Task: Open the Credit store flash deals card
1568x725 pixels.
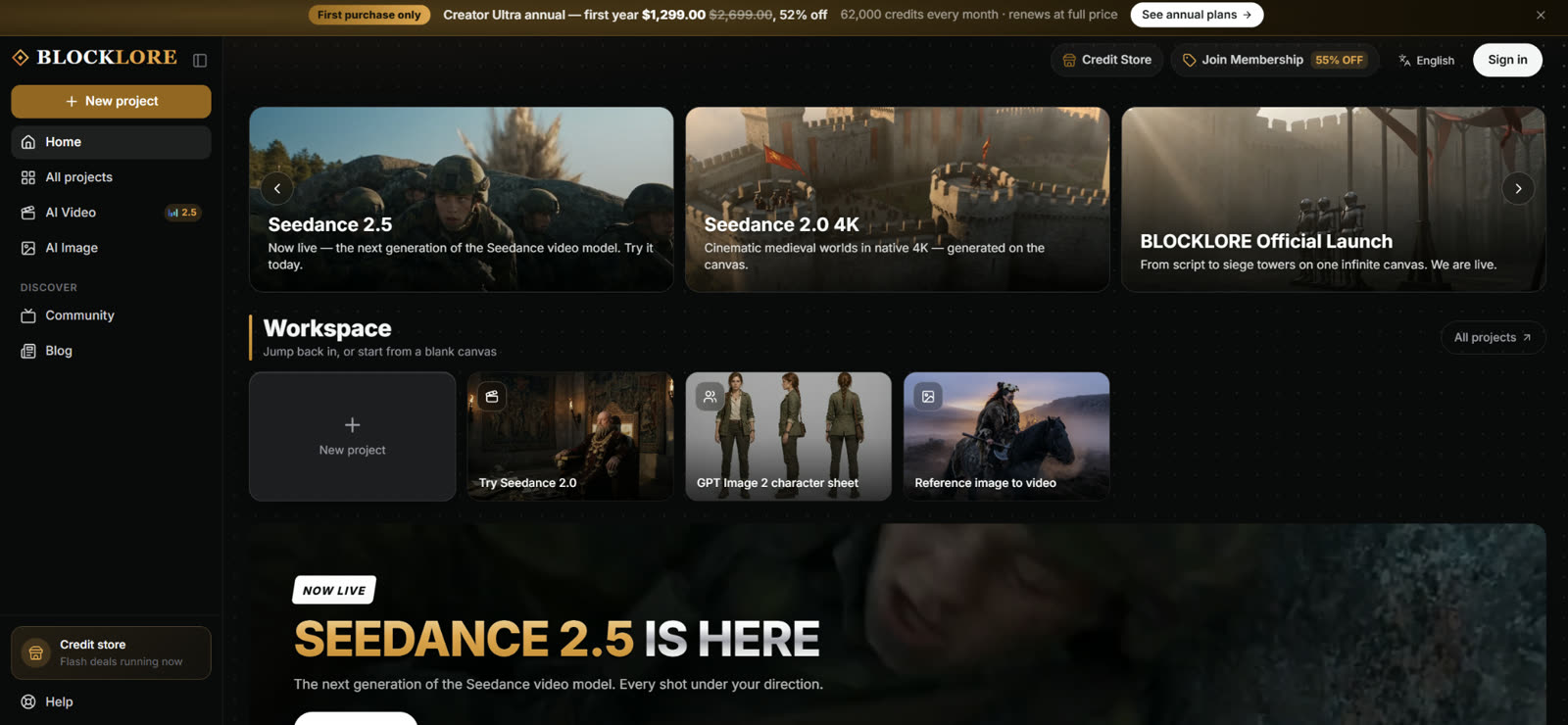Action: pos(111,652)
